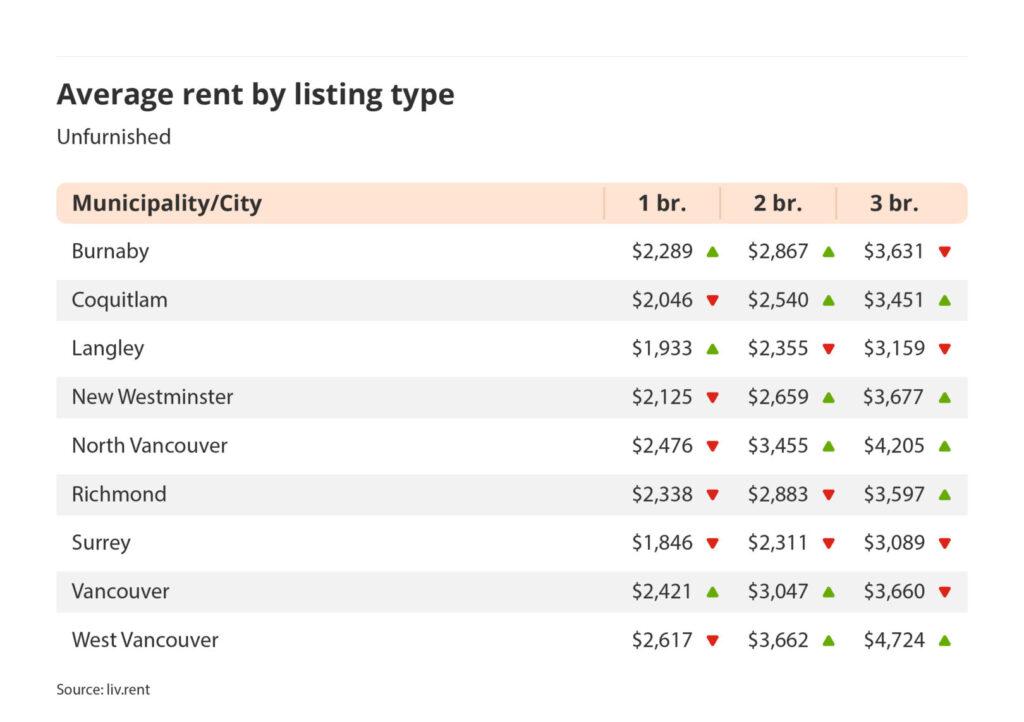Click the Average rent by listing type title
This screenshot has width=1024, height=722.
[x=255, y=94]
